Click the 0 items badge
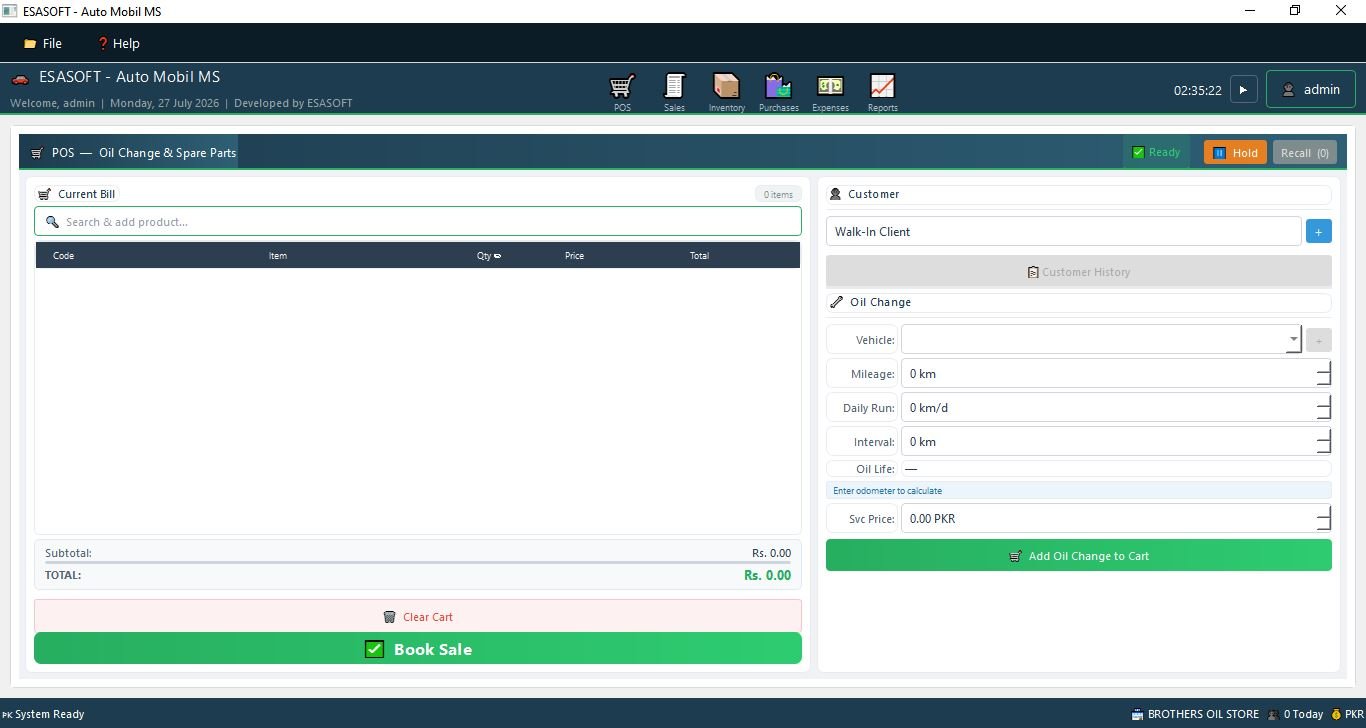Image resolution: width=1366 pixels, height=728 pixels. click(778, 194)
